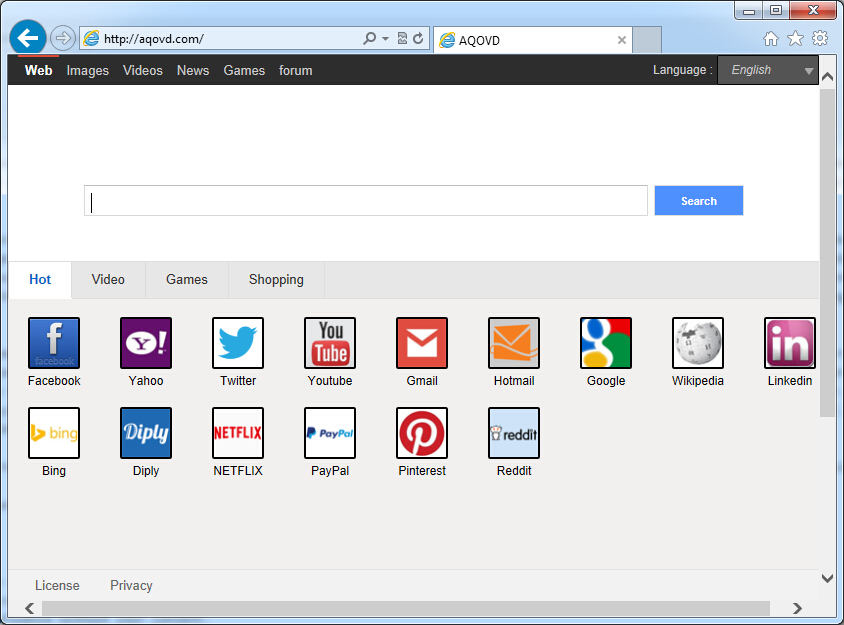Open the Pinterest shortcut icon

point(422,433)
